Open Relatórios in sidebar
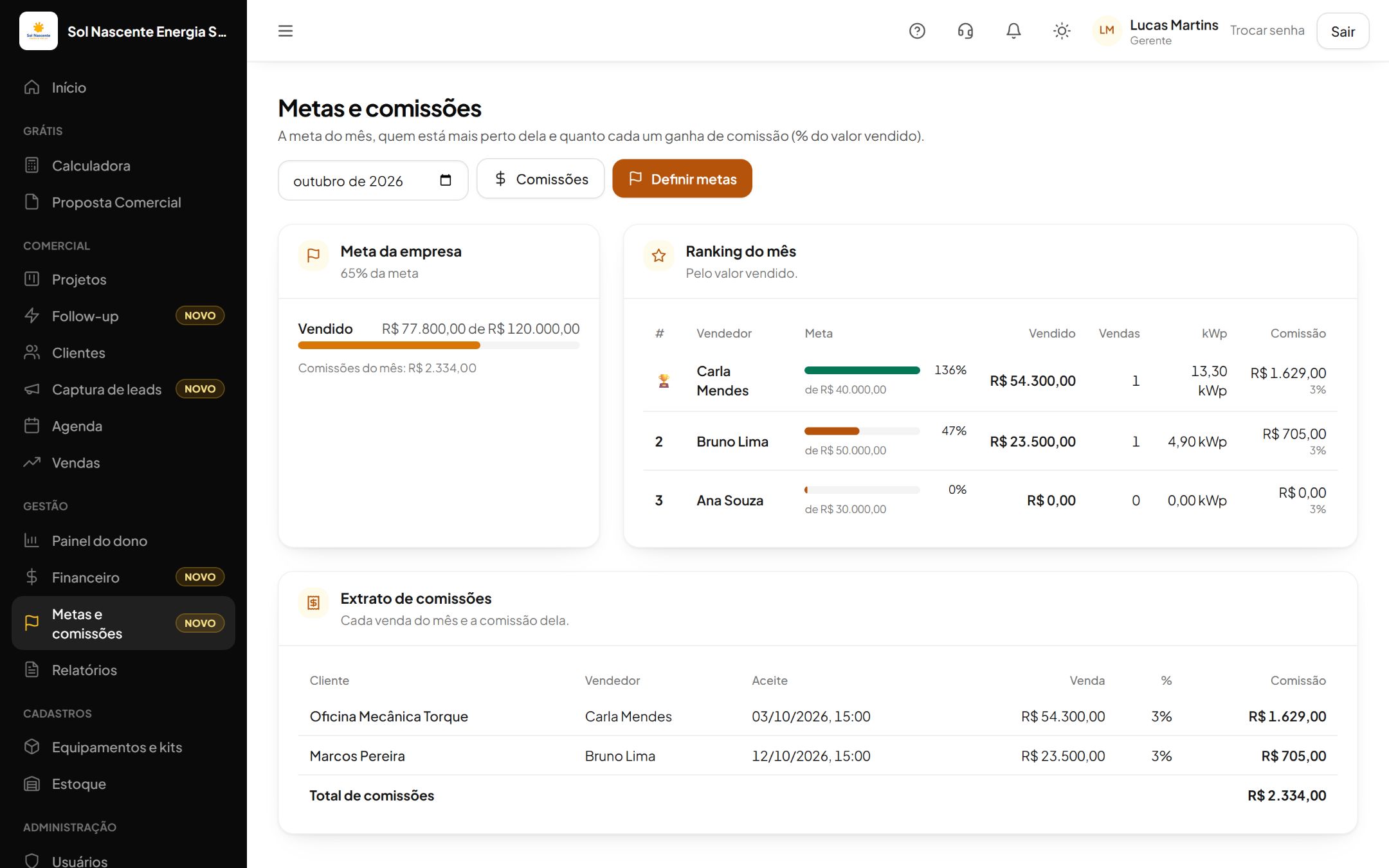The height and width of the screenshot is (868, 1389). (x=123, y=670)
